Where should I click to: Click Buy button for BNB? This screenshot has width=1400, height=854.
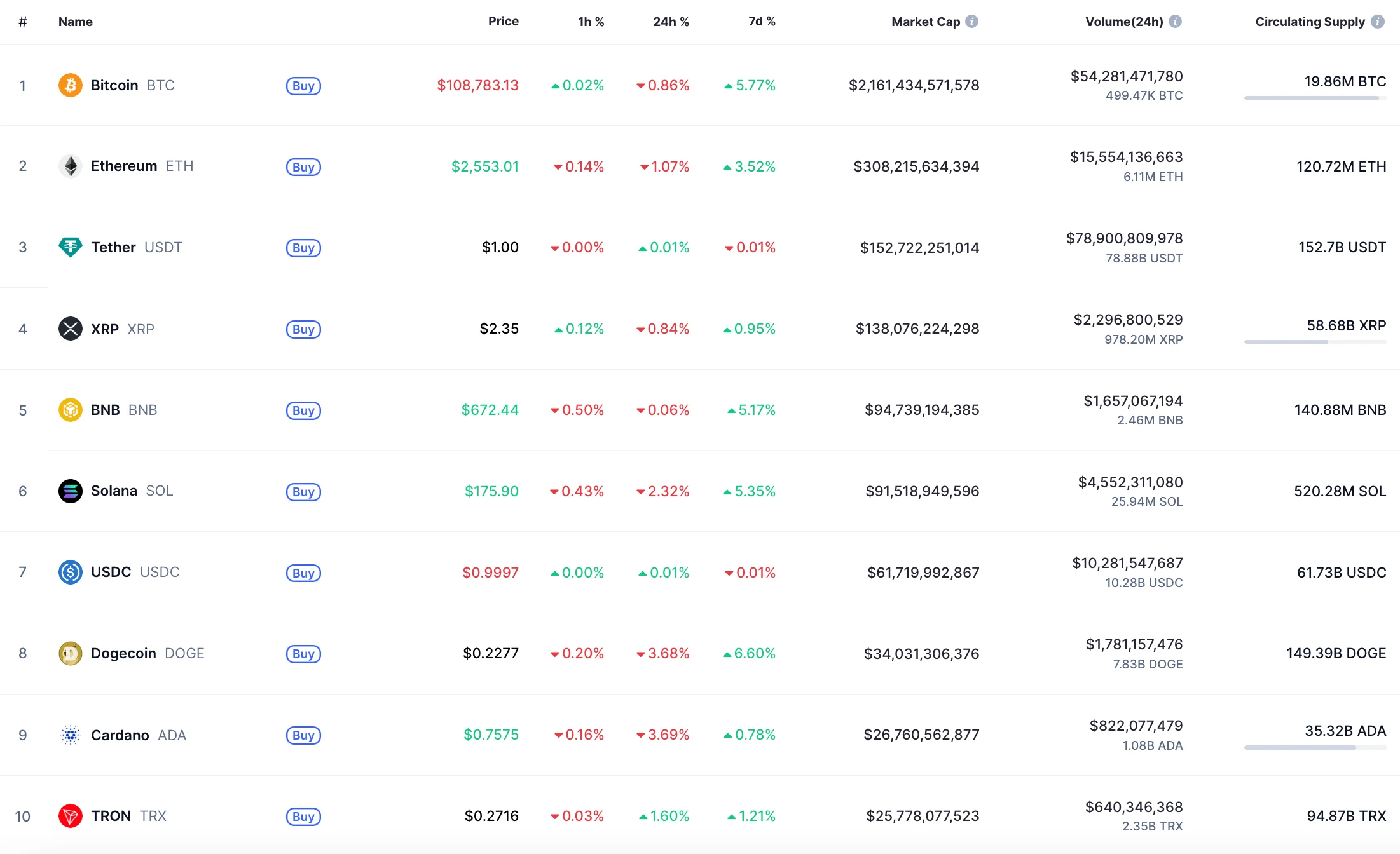coord(303,410)
